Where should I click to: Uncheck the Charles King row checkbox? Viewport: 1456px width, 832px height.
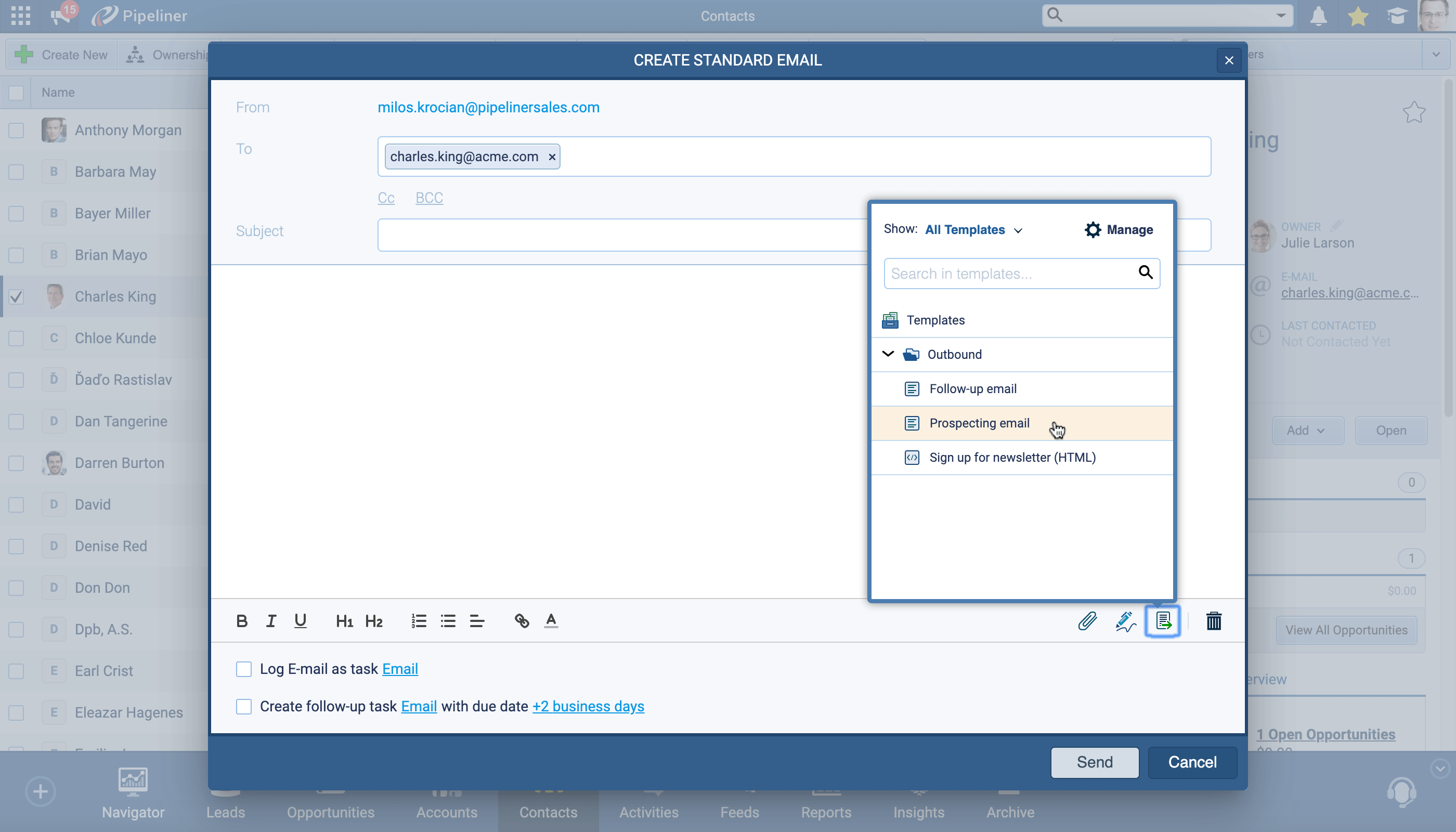click(x=16, y=296)
